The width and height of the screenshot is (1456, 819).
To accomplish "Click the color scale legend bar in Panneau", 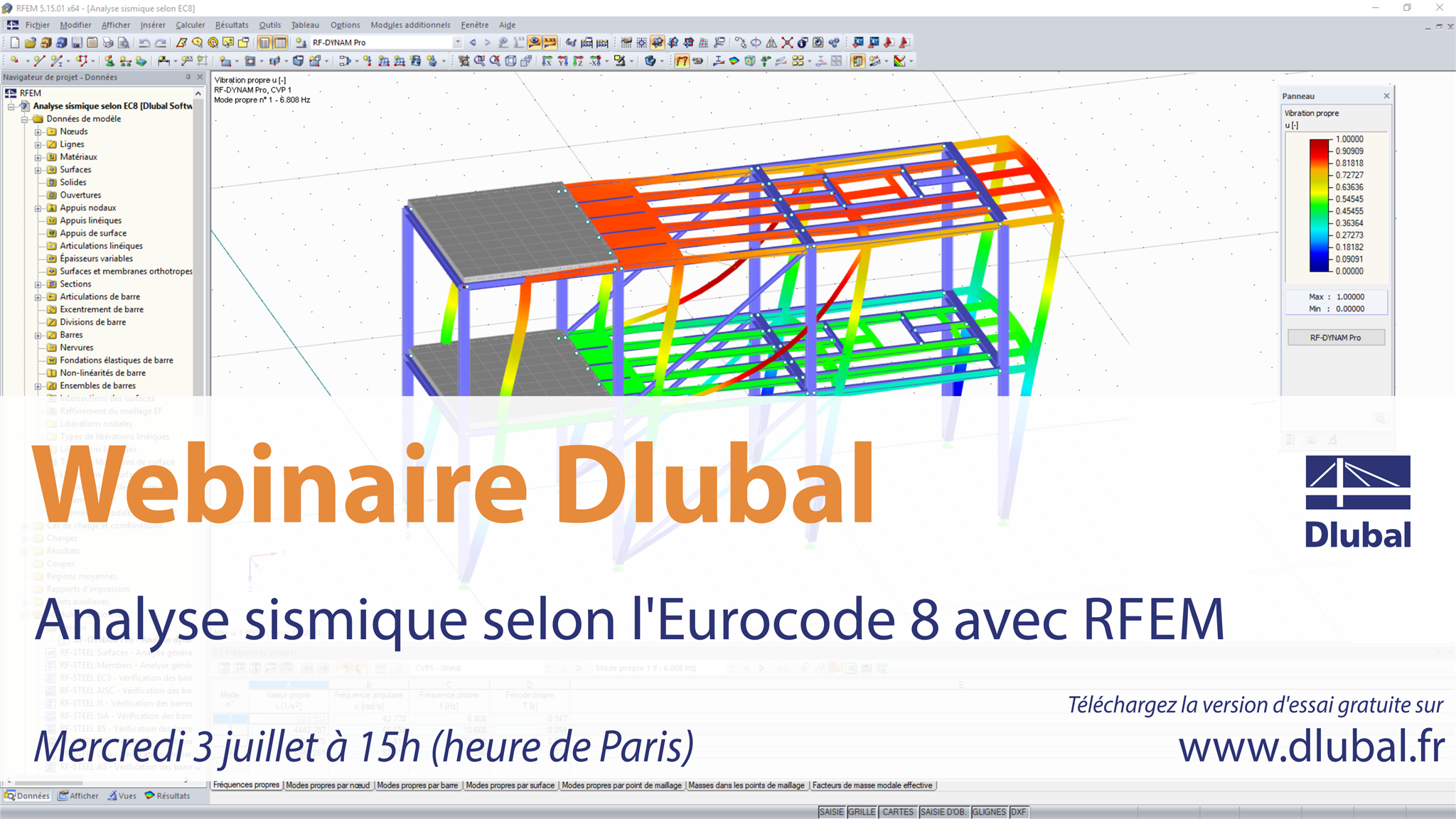I will tap(1319, 205).
